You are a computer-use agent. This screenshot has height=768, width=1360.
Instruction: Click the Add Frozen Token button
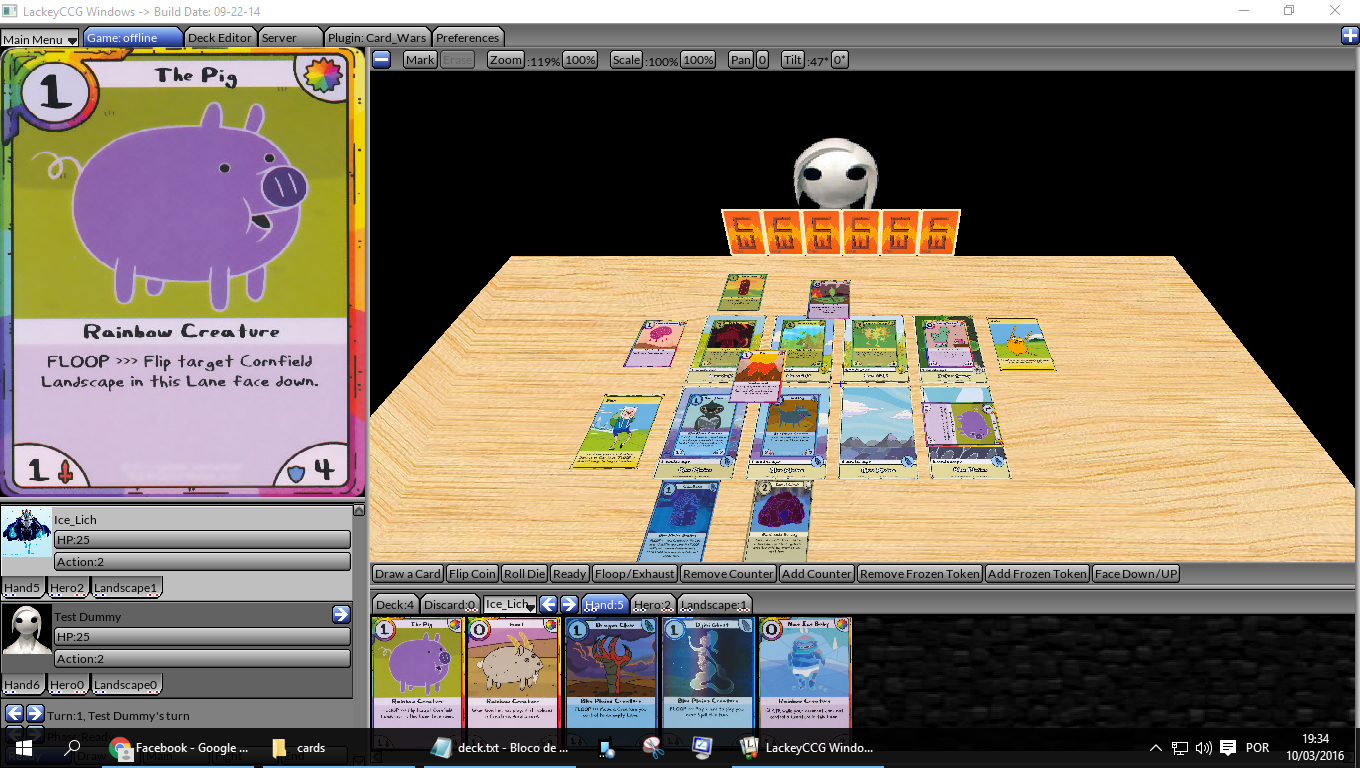(x=1037, y=573)
